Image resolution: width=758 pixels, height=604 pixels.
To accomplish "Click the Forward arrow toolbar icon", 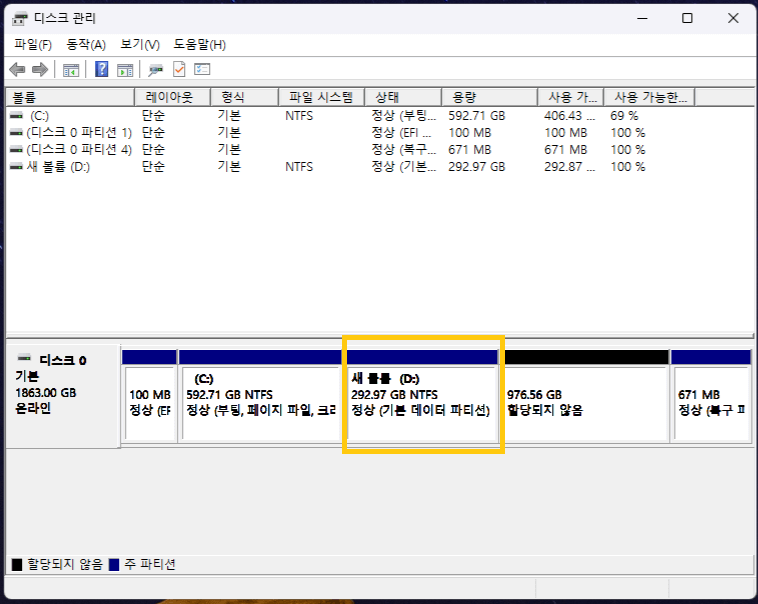I will pyautogui.click(x=40, y=70).
